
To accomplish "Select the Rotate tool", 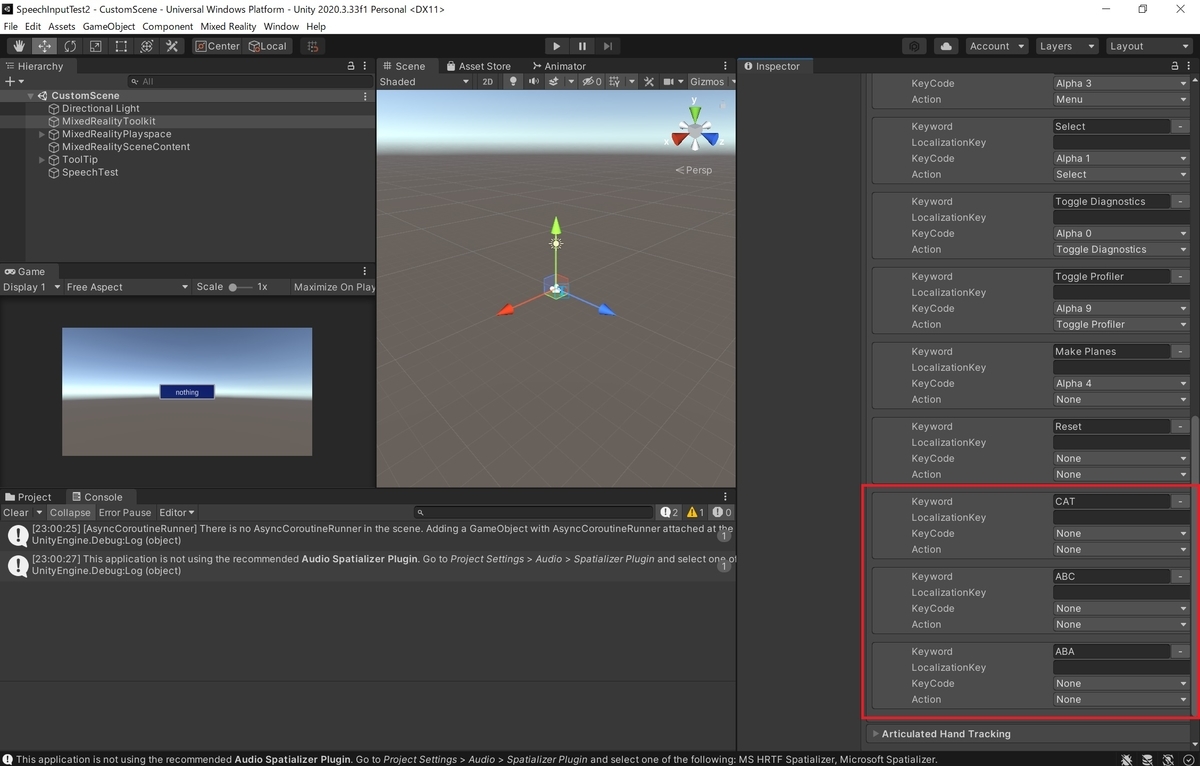I will click(70, 46).
